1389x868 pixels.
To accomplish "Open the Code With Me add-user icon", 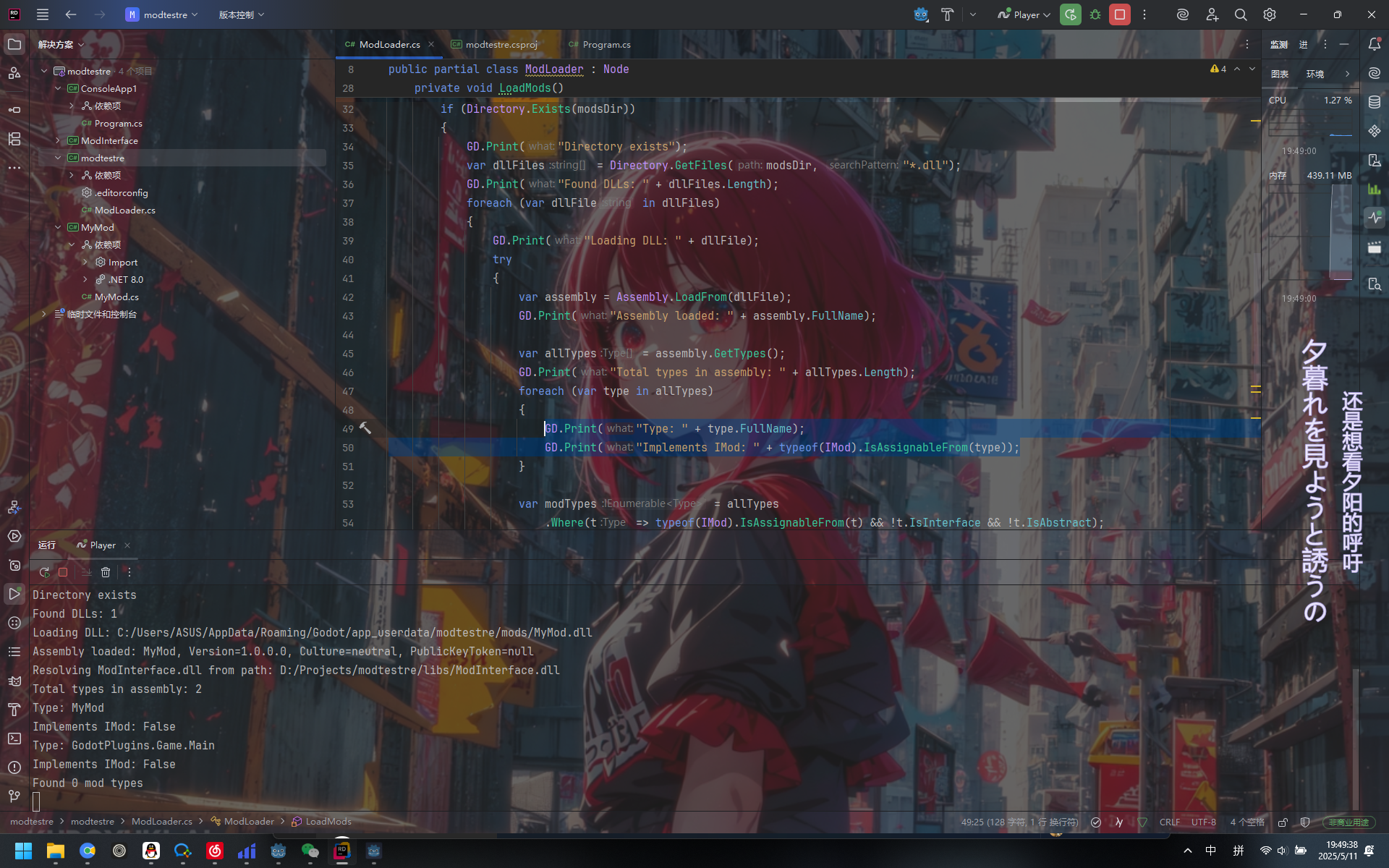I will point(1212,14).
